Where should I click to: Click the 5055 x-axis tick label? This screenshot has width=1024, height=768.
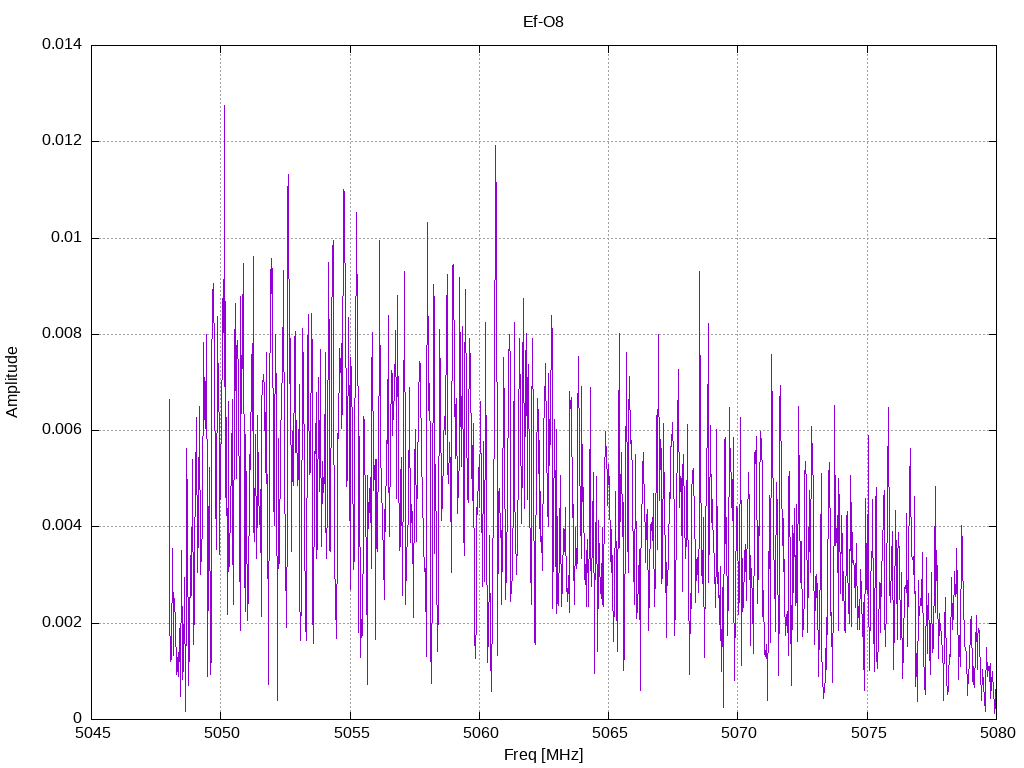(351, 733)
